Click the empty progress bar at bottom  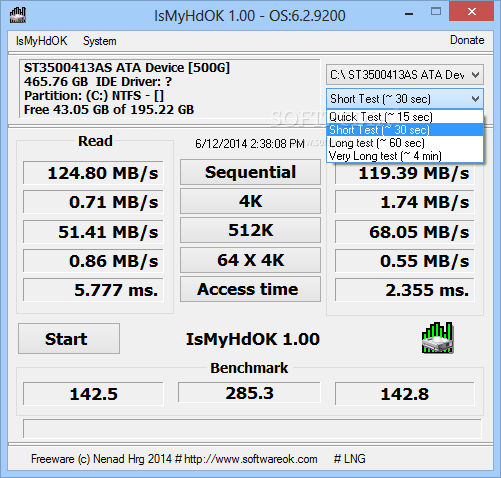point(252,428)
